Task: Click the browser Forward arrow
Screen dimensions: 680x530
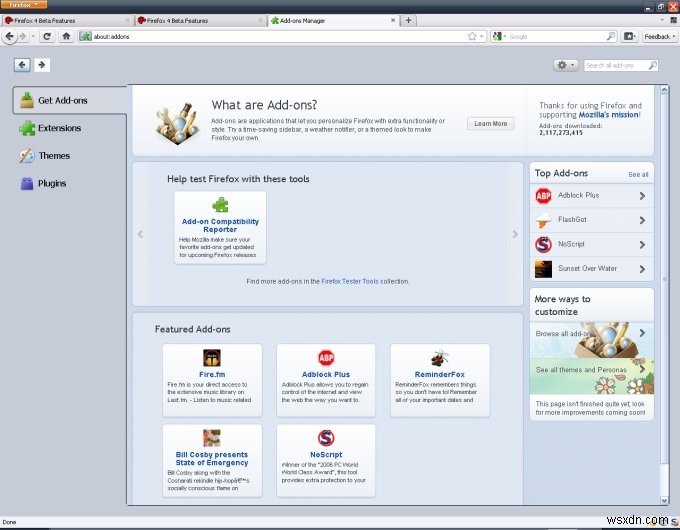Action: coord(23,36)
